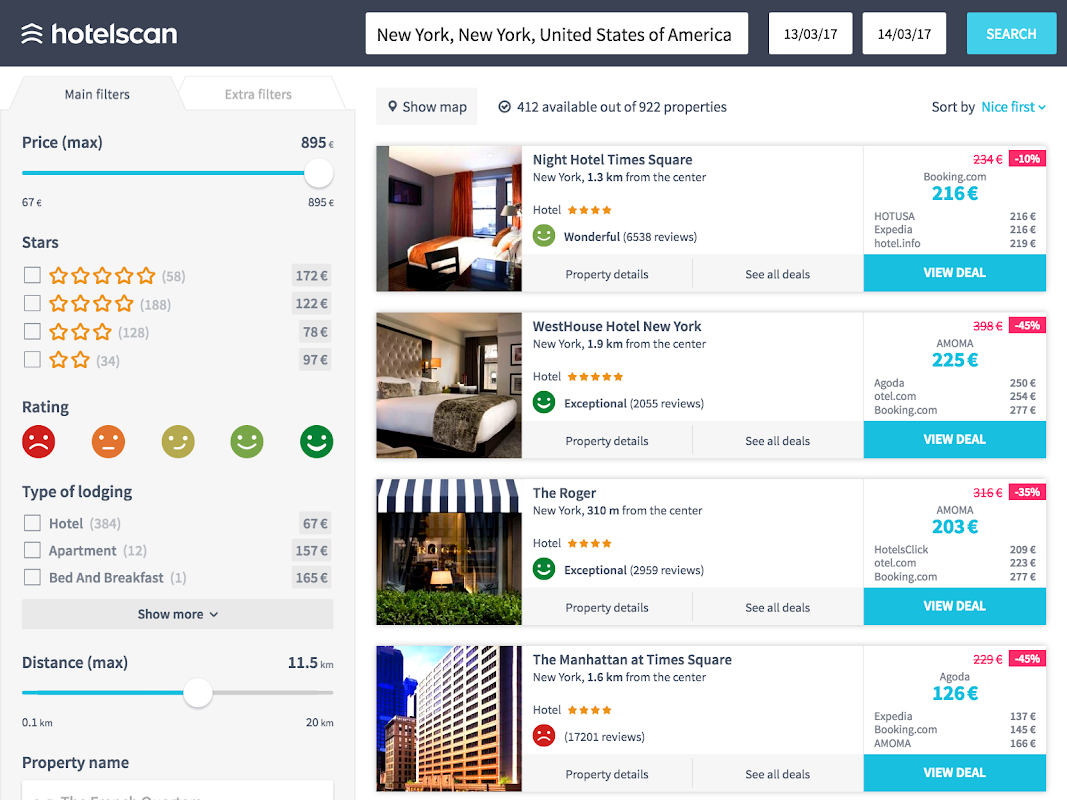Select the orange neutral face rating
Viewport: 1067px width, 800px height.
pos(108,441)
